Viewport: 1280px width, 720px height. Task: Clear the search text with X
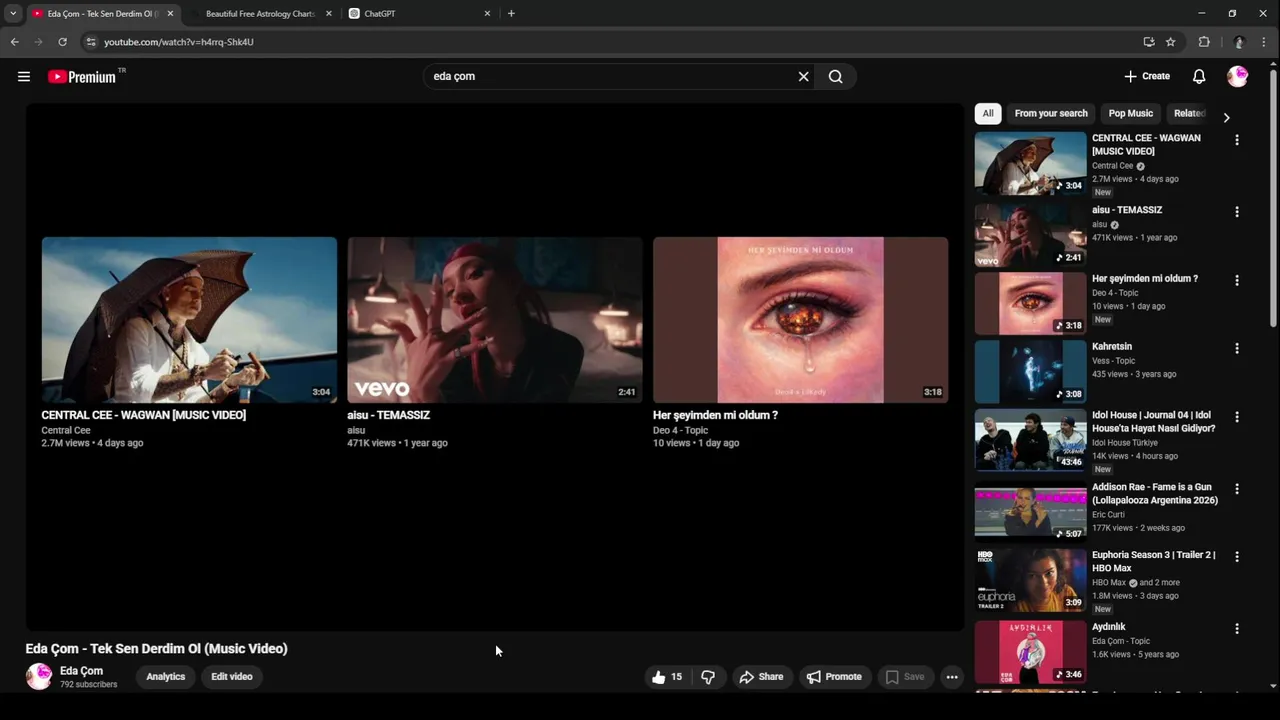[x=803, y=76]
